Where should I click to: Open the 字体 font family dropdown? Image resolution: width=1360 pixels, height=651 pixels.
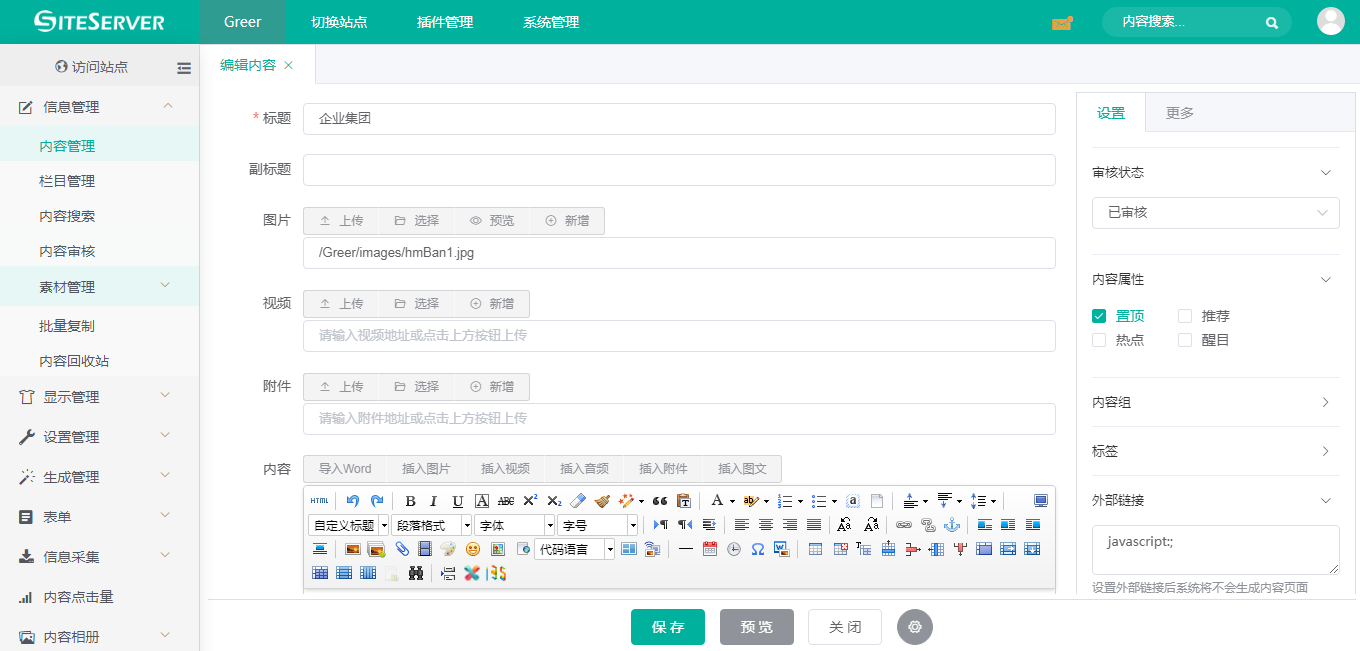(514, 525)
